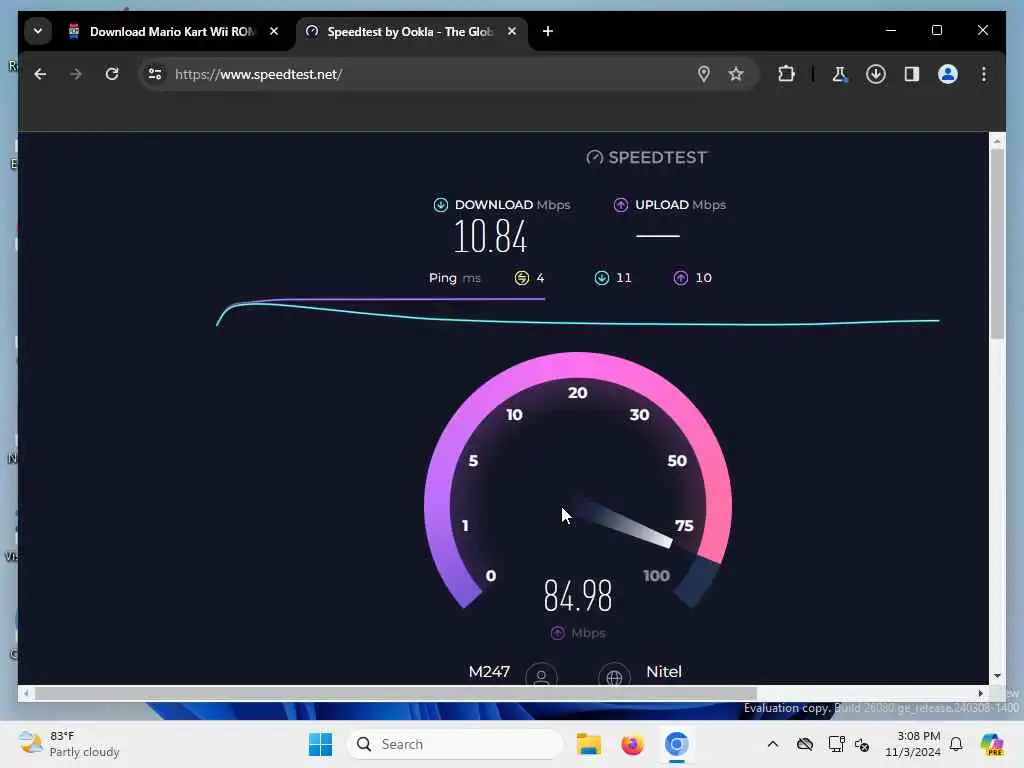The image size is (1024, 768).
Task: Click the scroll-left arrow at the bottom
Action: click(x=25, y=694)
